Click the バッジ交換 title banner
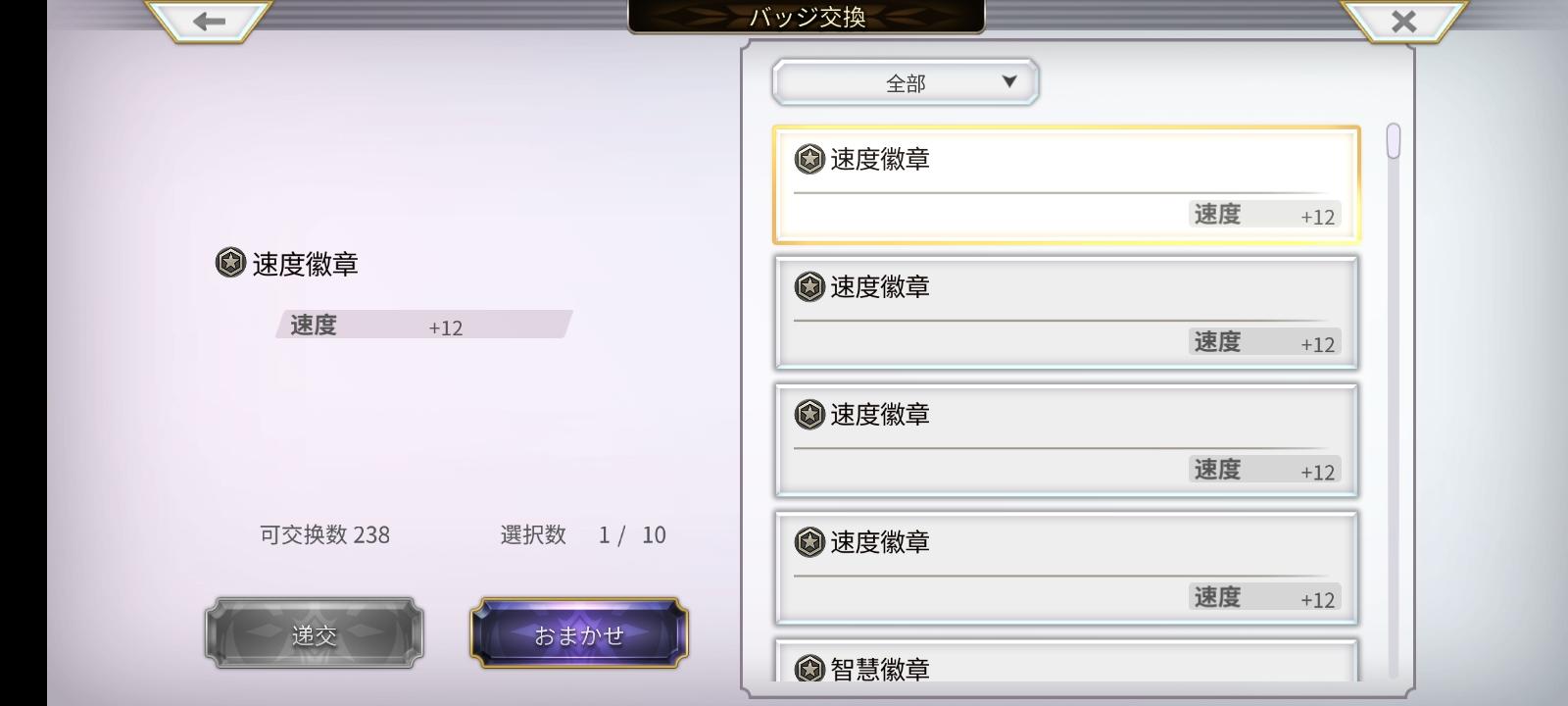 807,17
